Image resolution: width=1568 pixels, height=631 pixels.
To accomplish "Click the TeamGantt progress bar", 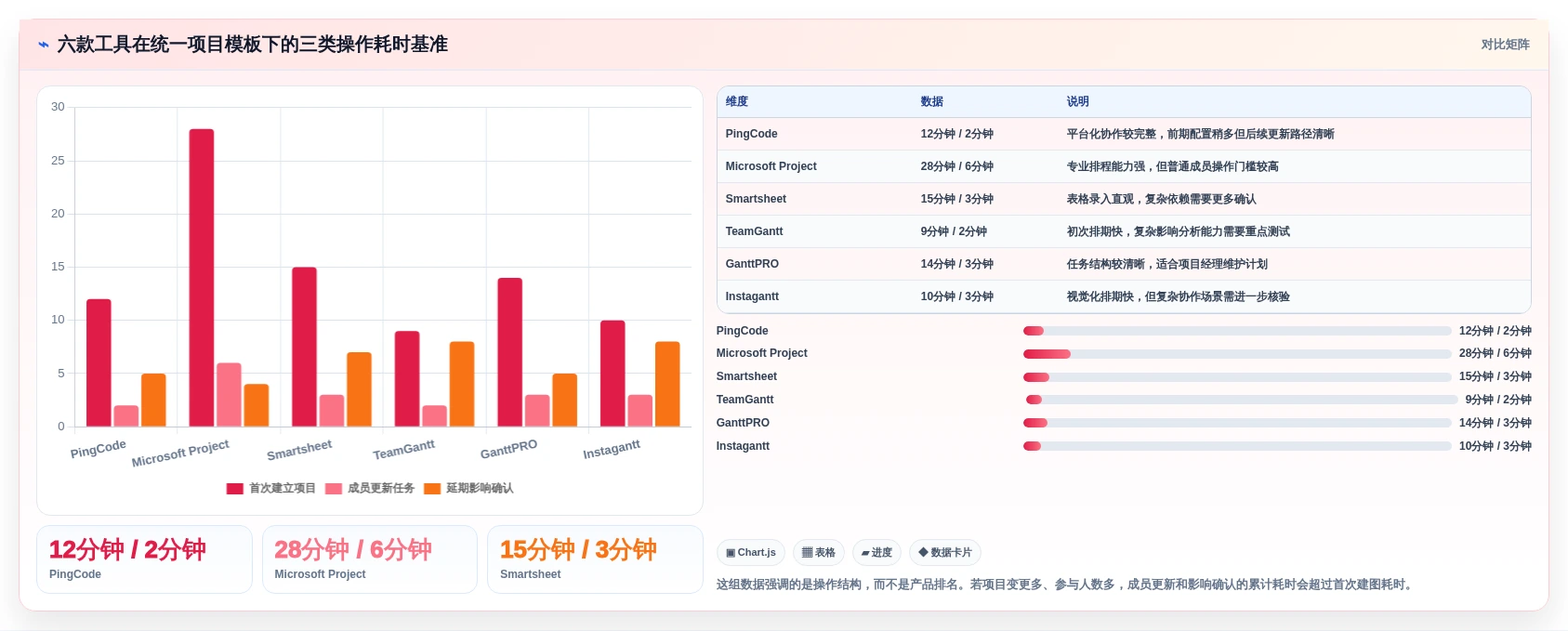I will pyautogui.click(x=1242, y=400).
